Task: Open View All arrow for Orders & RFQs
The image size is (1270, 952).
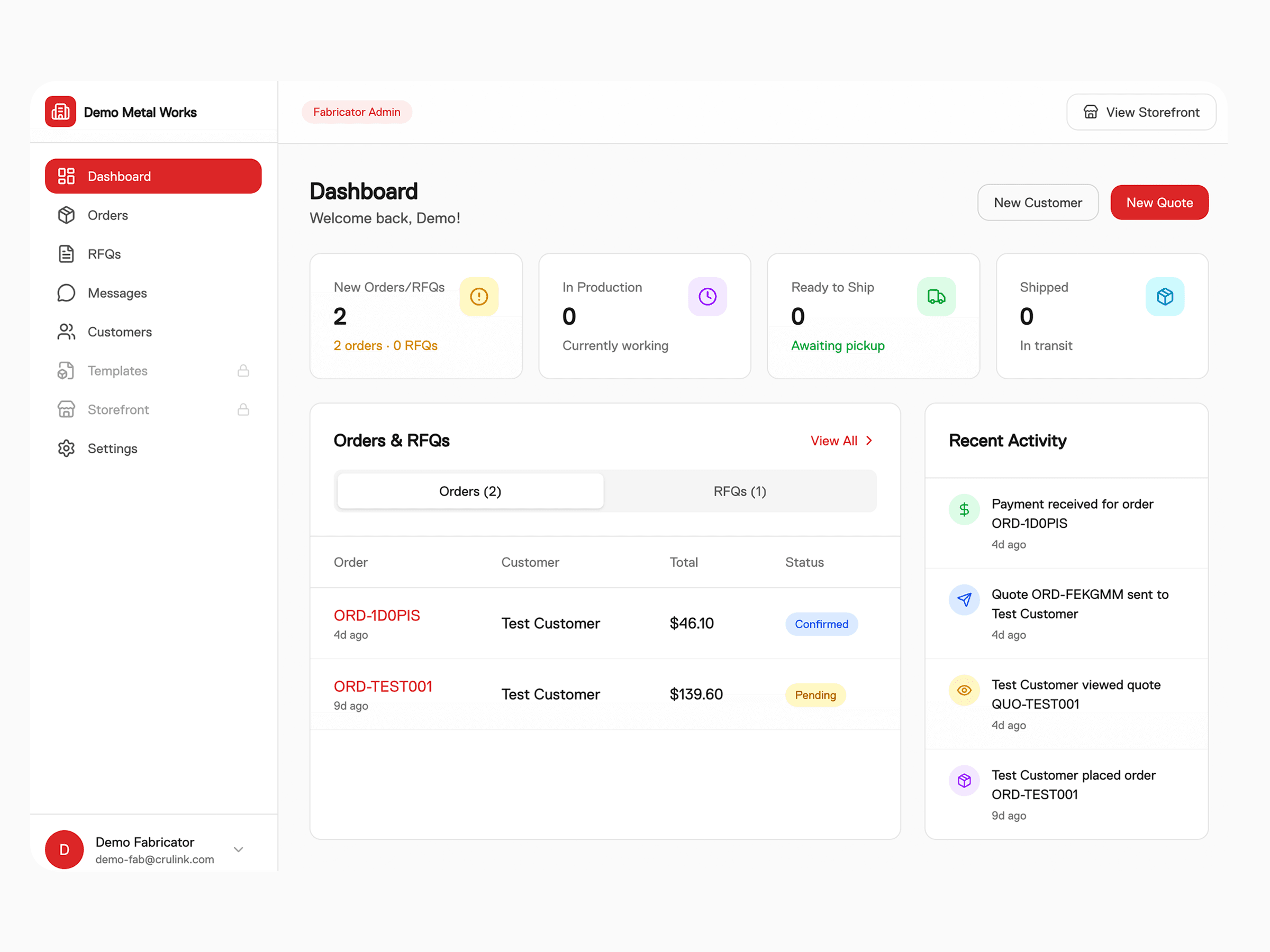Action: coord(869,441)
